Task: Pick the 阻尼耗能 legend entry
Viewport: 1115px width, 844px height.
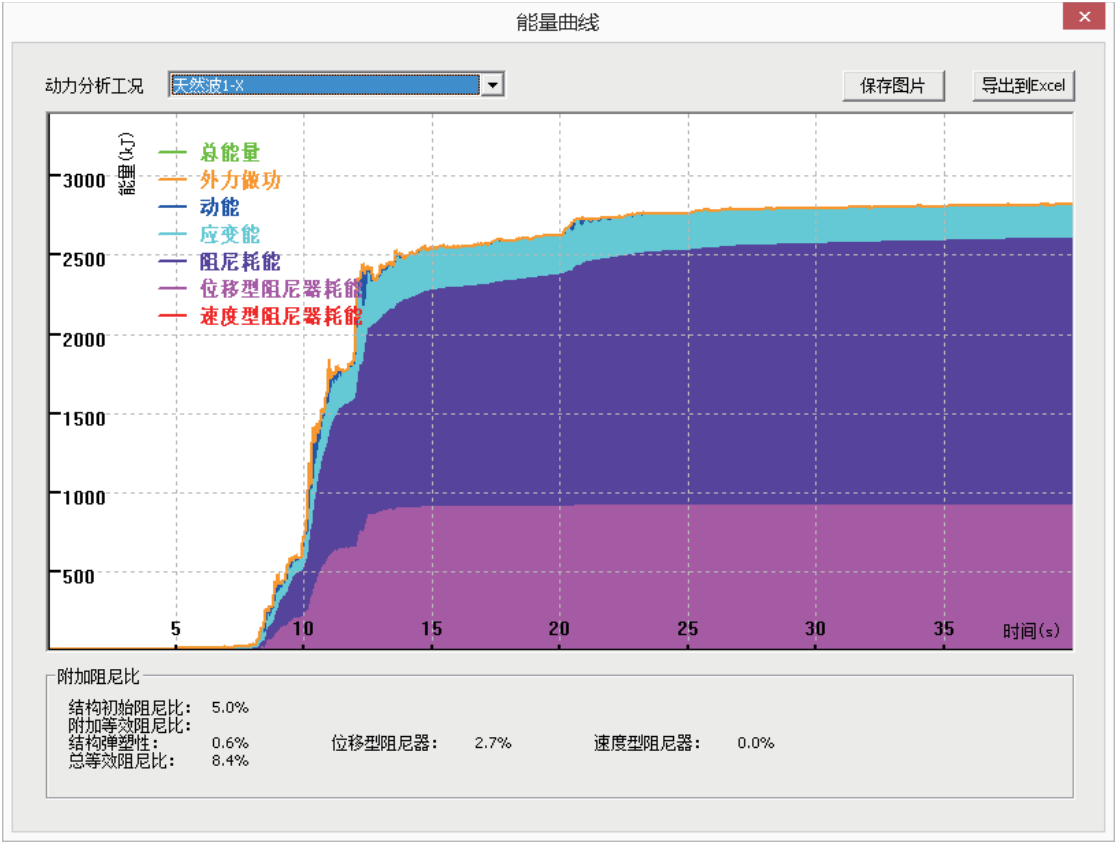Action: (240, 262)
